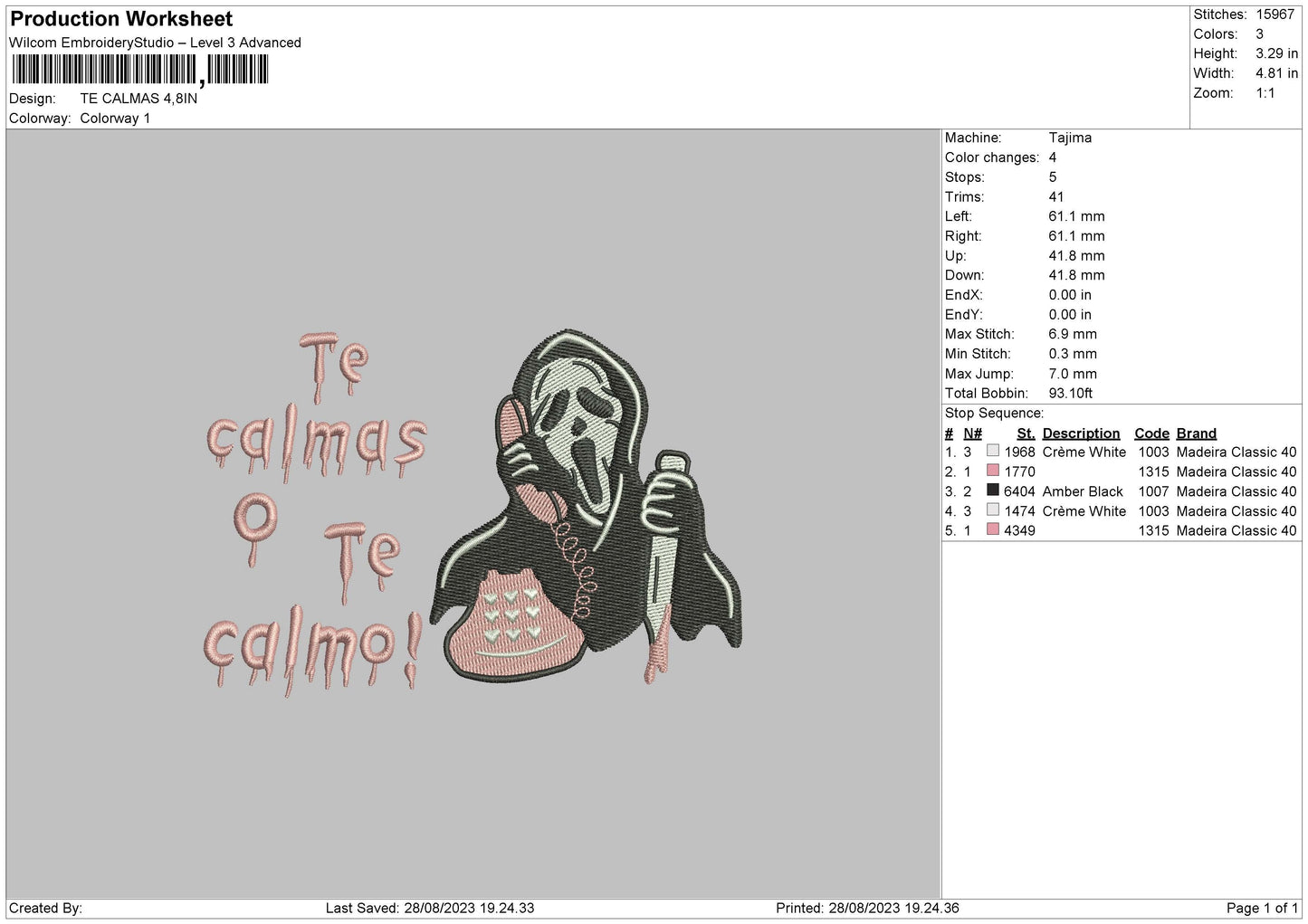Click the 'Brand' column header
This screenshot has height=924, width=1308.
click(1196, 433)
